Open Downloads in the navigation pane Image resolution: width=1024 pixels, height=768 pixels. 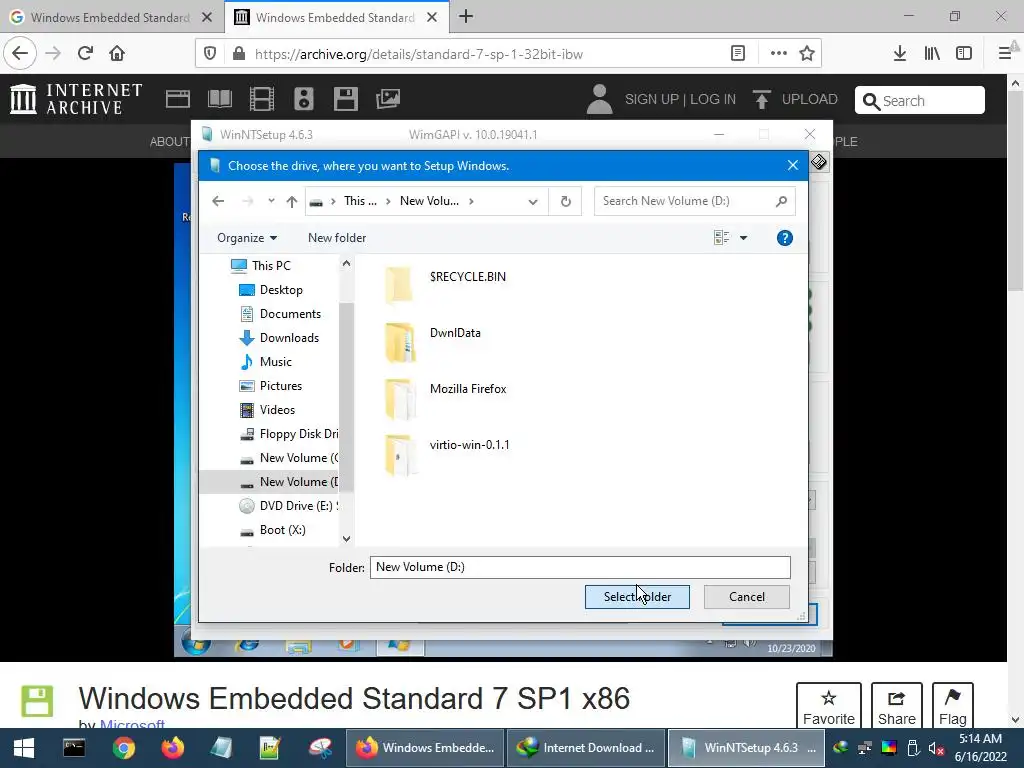pos(289,338)
